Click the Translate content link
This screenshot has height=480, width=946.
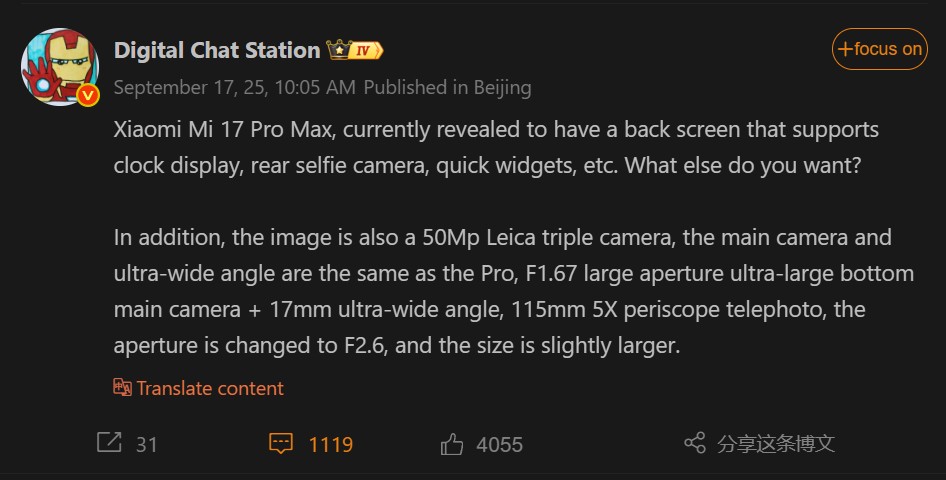[x=210, y=388]
